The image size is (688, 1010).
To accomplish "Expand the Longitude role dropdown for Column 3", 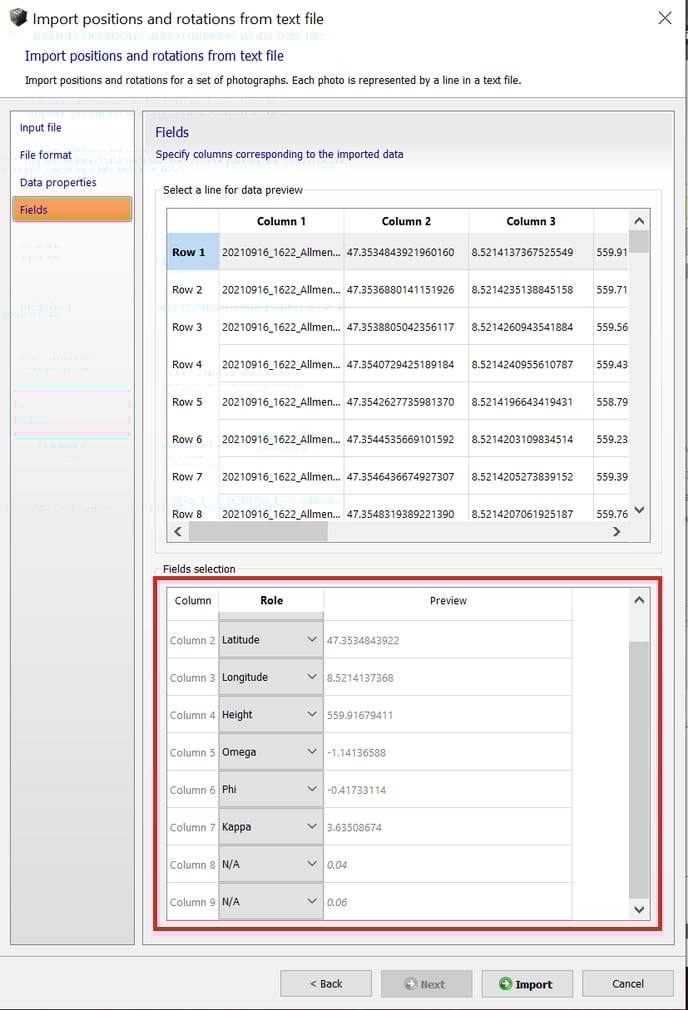I will (271, 677).
